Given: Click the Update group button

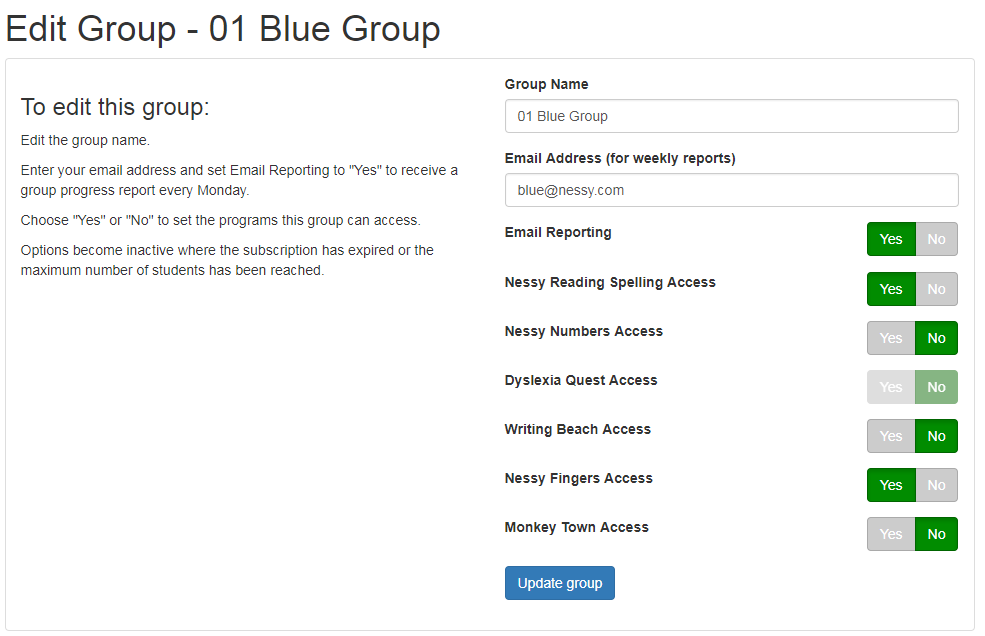Looking at the screenshot, I should pyautogui.click(x=560, y=583).
